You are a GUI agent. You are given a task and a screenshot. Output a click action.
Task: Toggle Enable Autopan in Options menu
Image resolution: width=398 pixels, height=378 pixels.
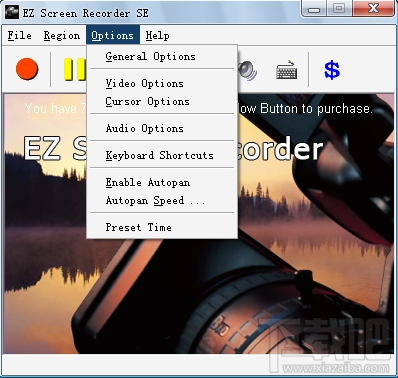pos(162,182)
